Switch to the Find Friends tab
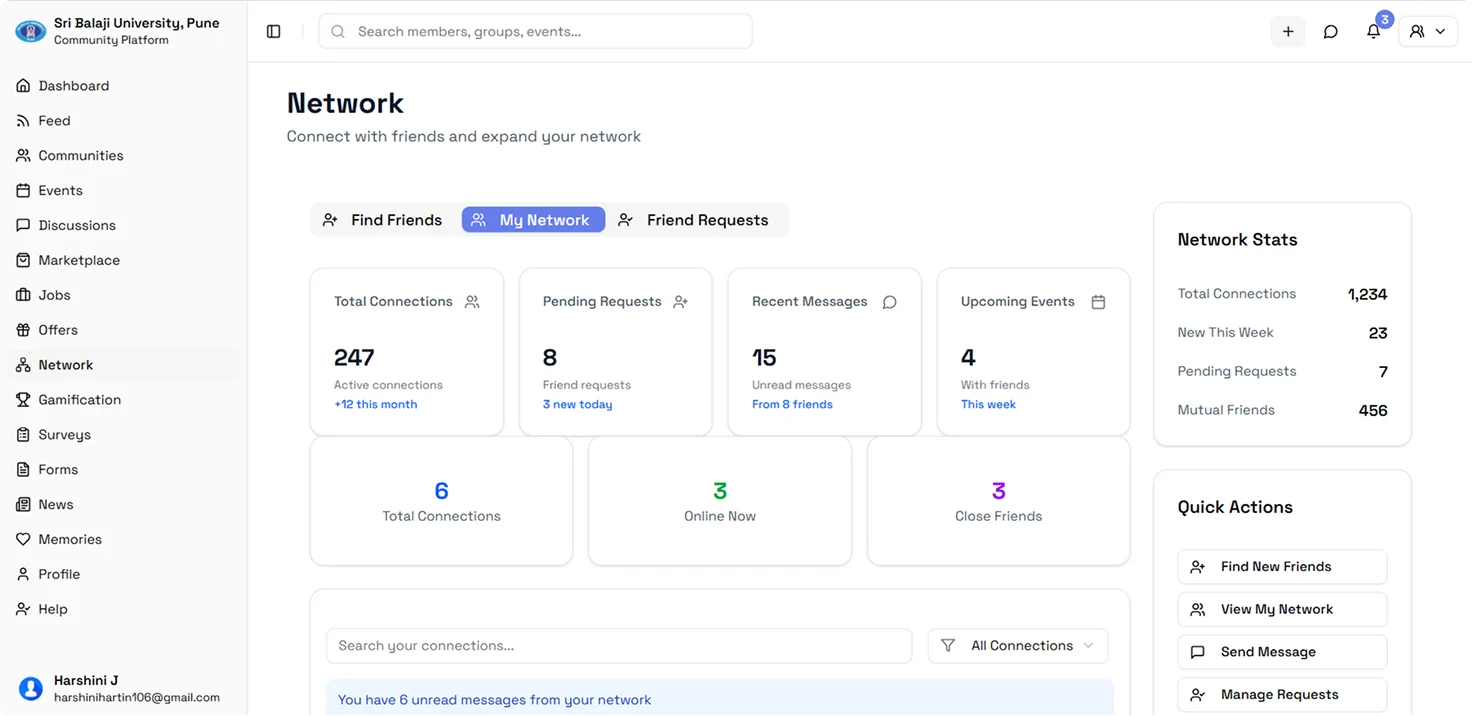 click(x=383, y=220)
